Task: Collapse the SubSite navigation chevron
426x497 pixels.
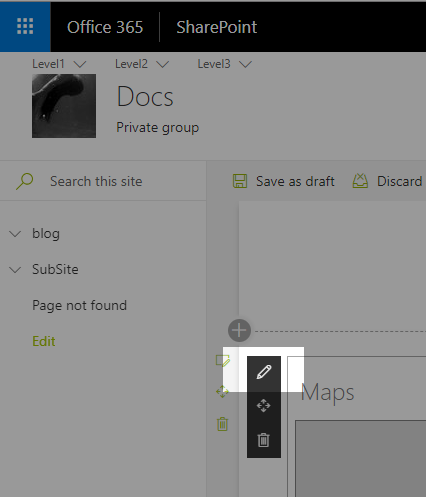Action: (x=15, y=269)
